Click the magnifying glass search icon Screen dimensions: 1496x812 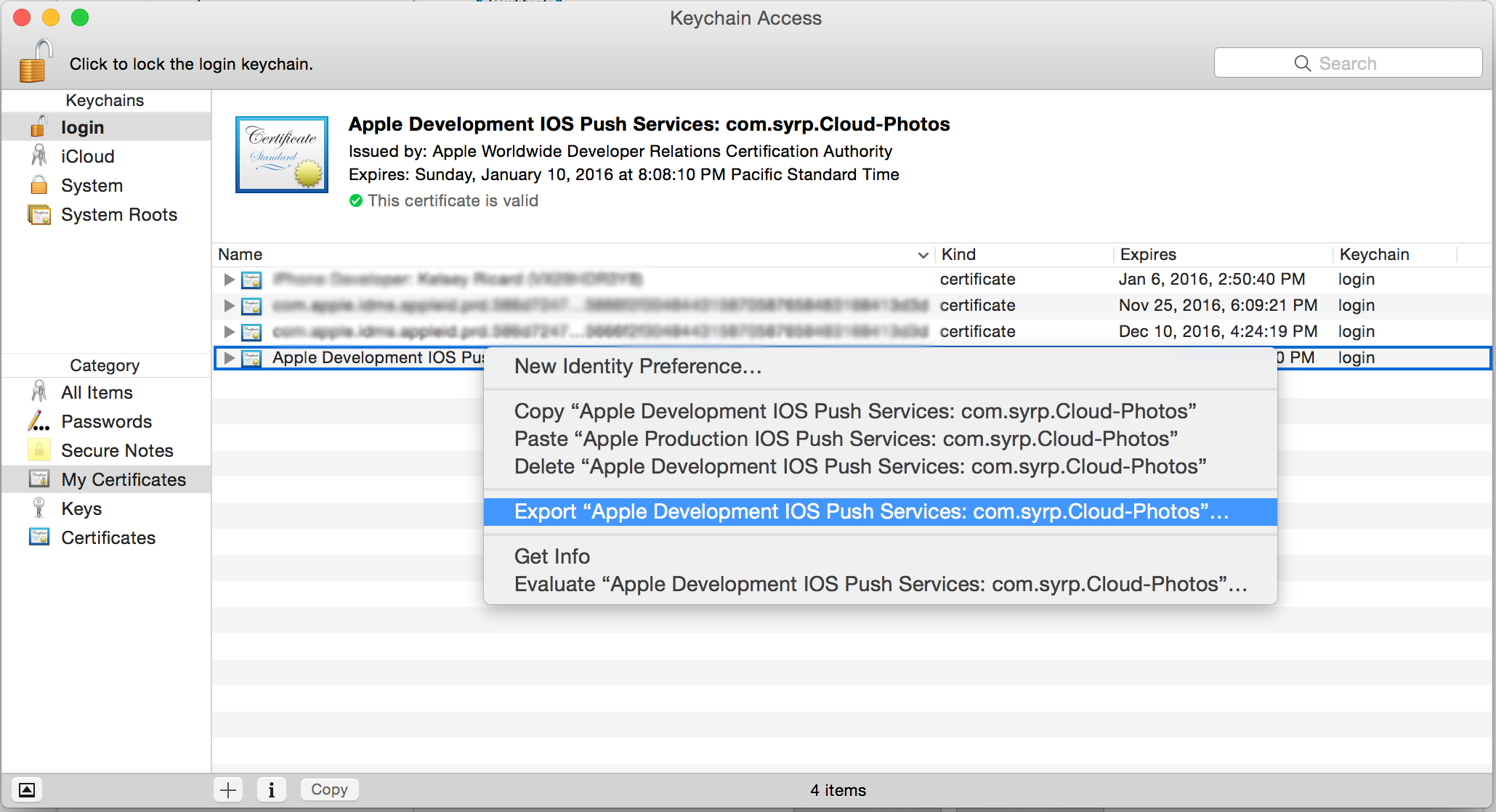(x=1303, y=64)
